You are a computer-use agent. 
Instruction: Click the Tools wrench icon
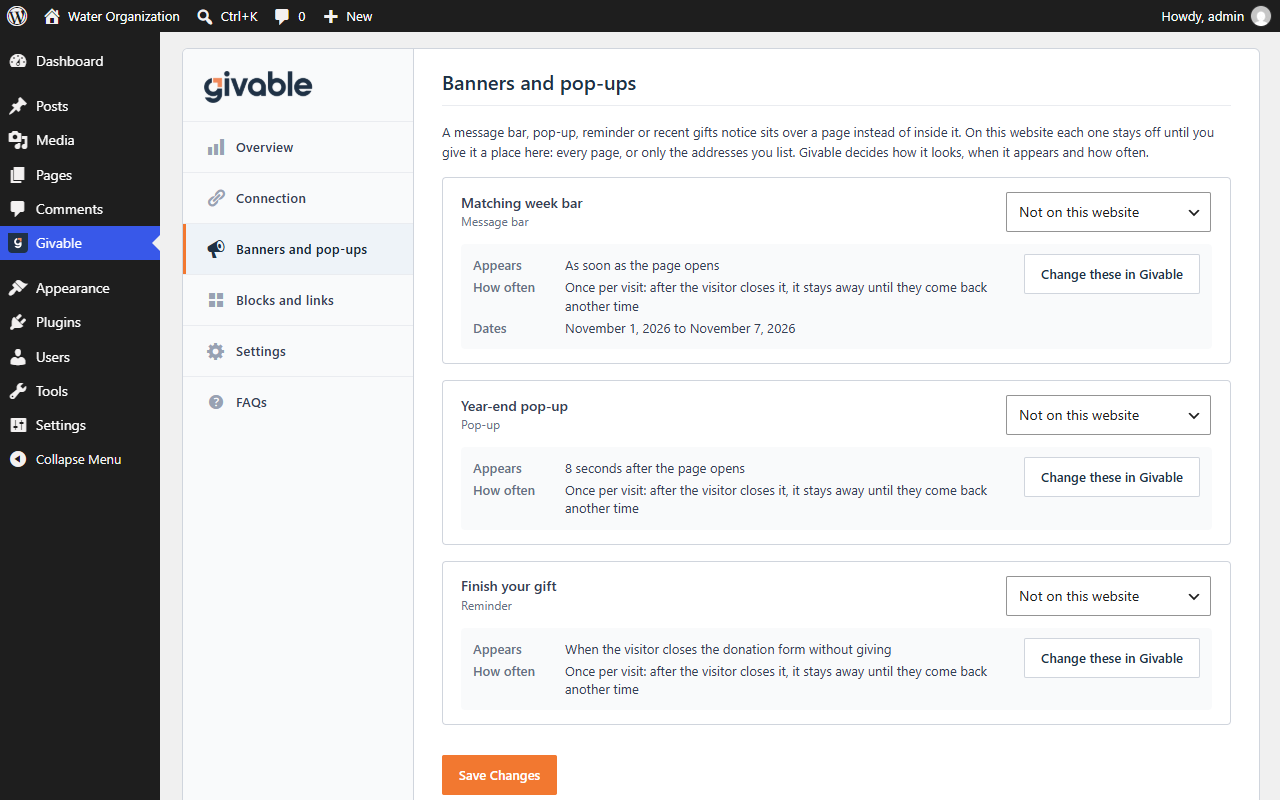click(x=18, y=391)
